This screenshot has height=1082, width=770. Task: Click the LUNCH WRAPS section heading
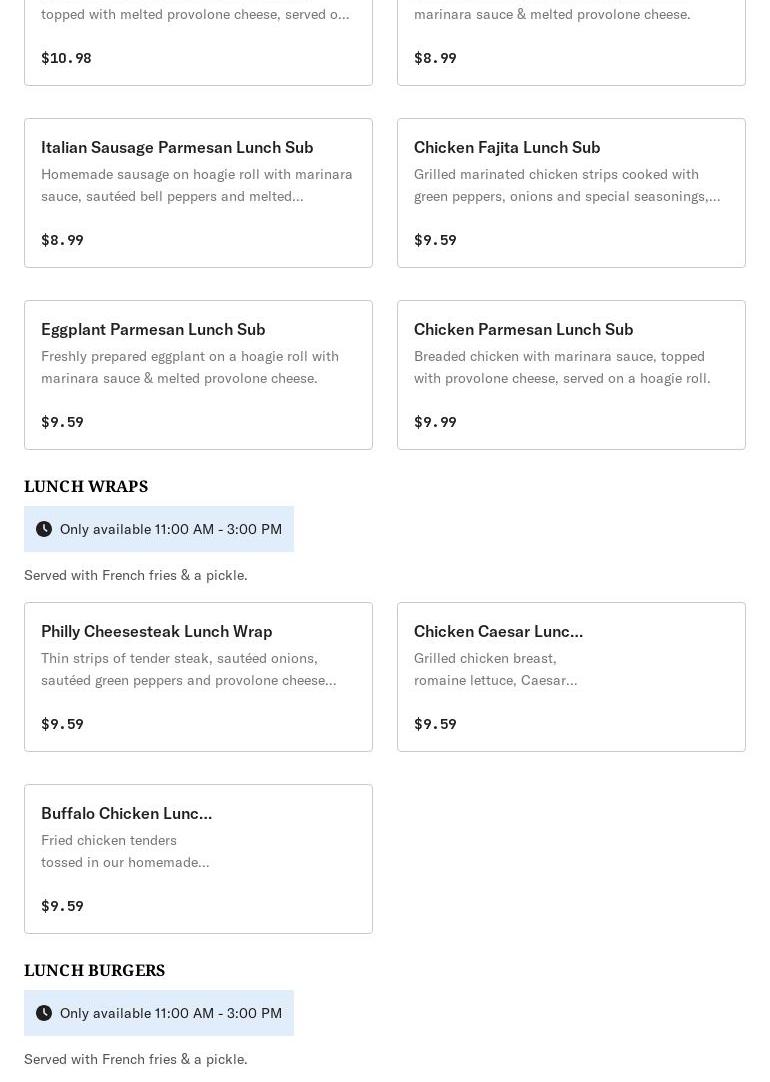(86, 486)
